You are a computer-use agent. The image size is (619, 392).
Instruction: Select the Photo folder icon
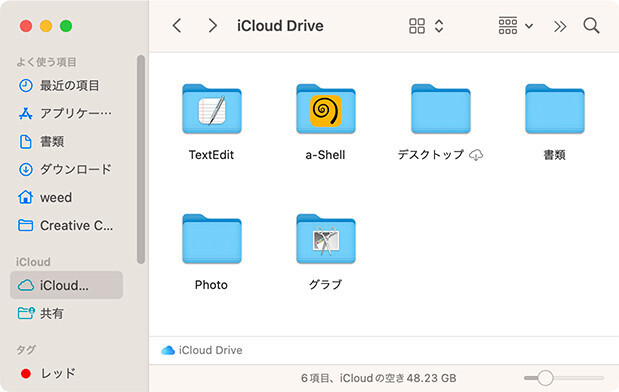[x=212, y=239]
